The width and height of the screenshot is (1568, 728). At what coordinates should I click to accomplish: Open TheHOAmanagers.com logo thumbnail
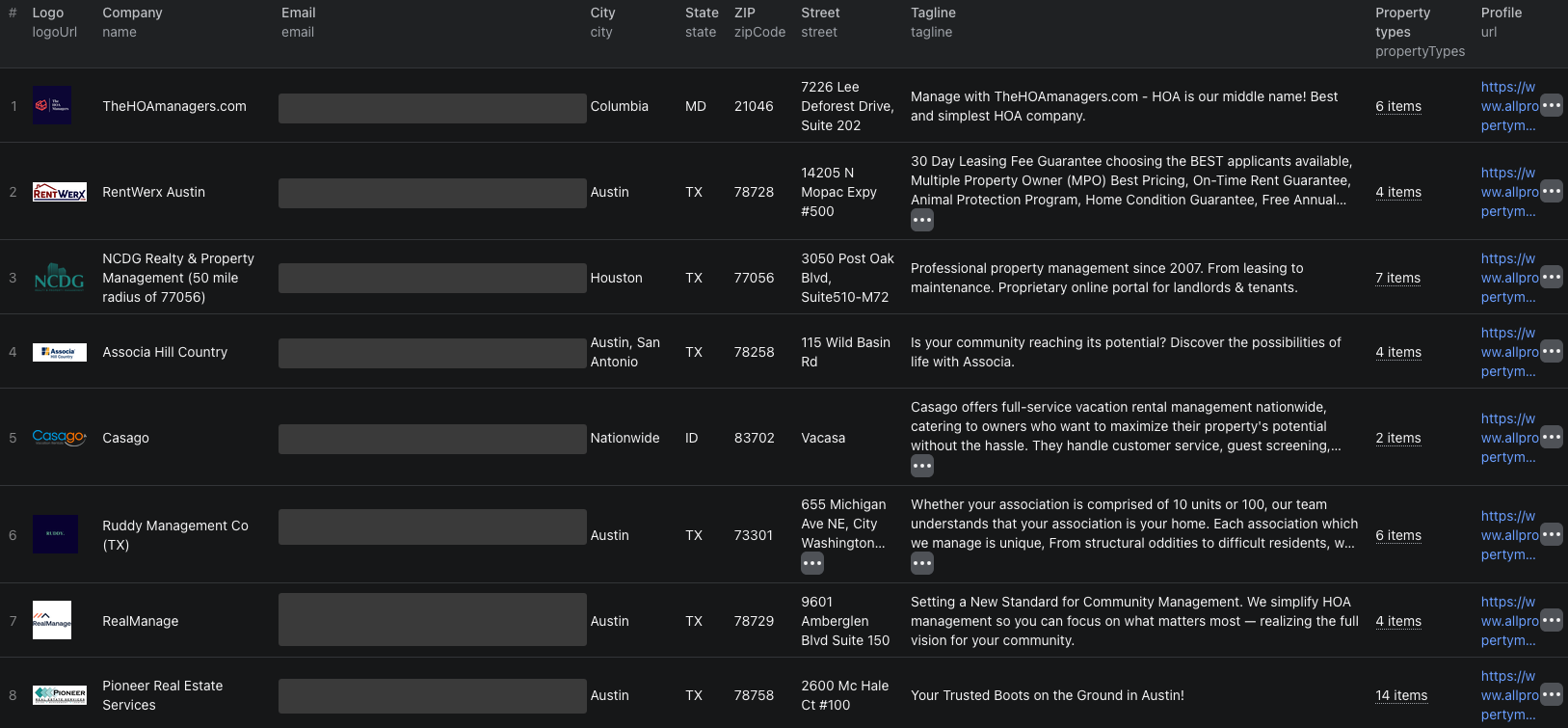[52, 105]
